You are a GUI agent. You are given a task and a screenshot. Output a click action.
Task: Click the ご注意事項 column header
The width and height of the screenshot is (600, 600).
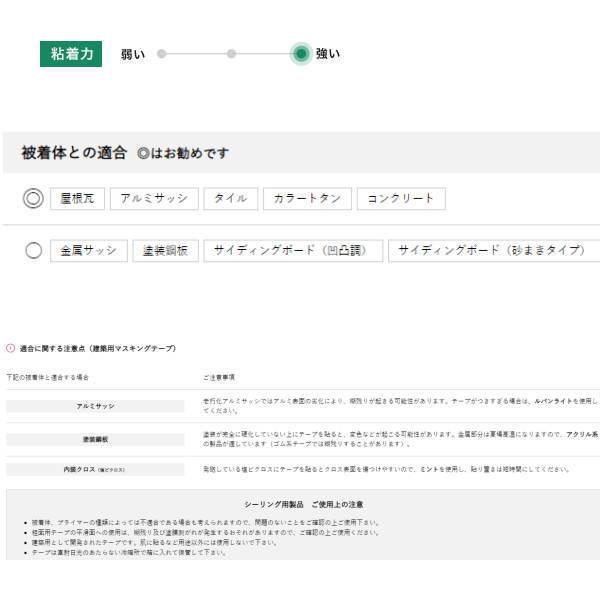tap(219, 378)
